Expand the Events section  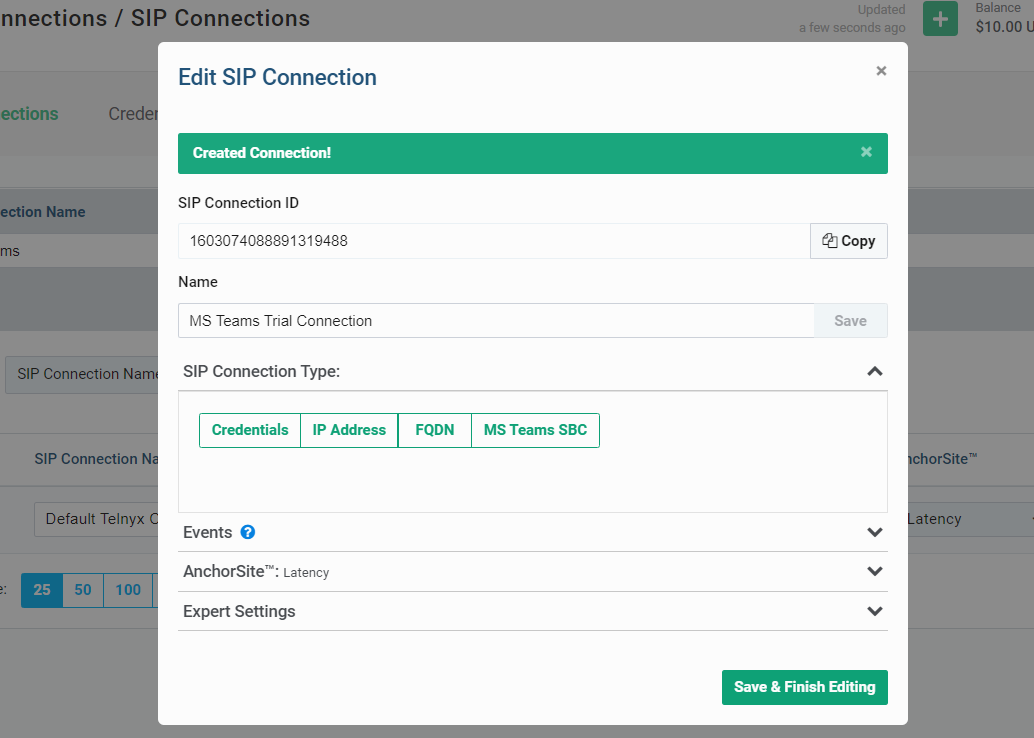click(x=874, y=532)
